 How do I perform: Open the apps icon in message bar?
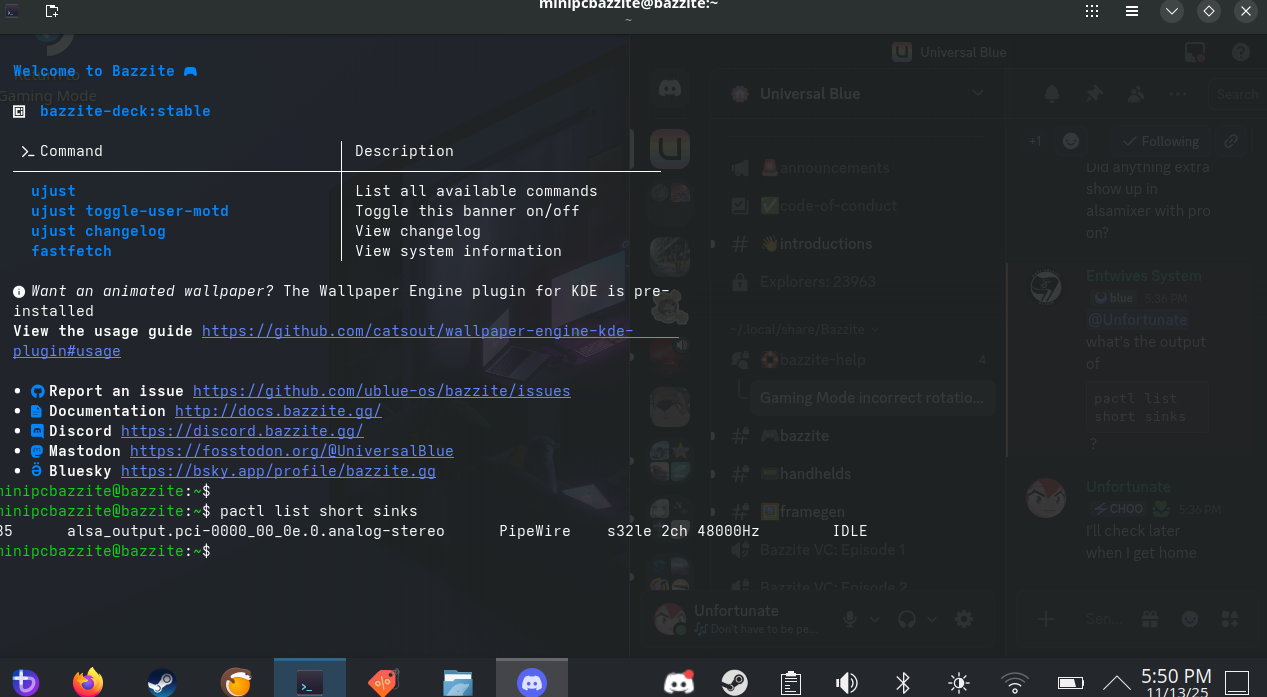pos(1229,619)
